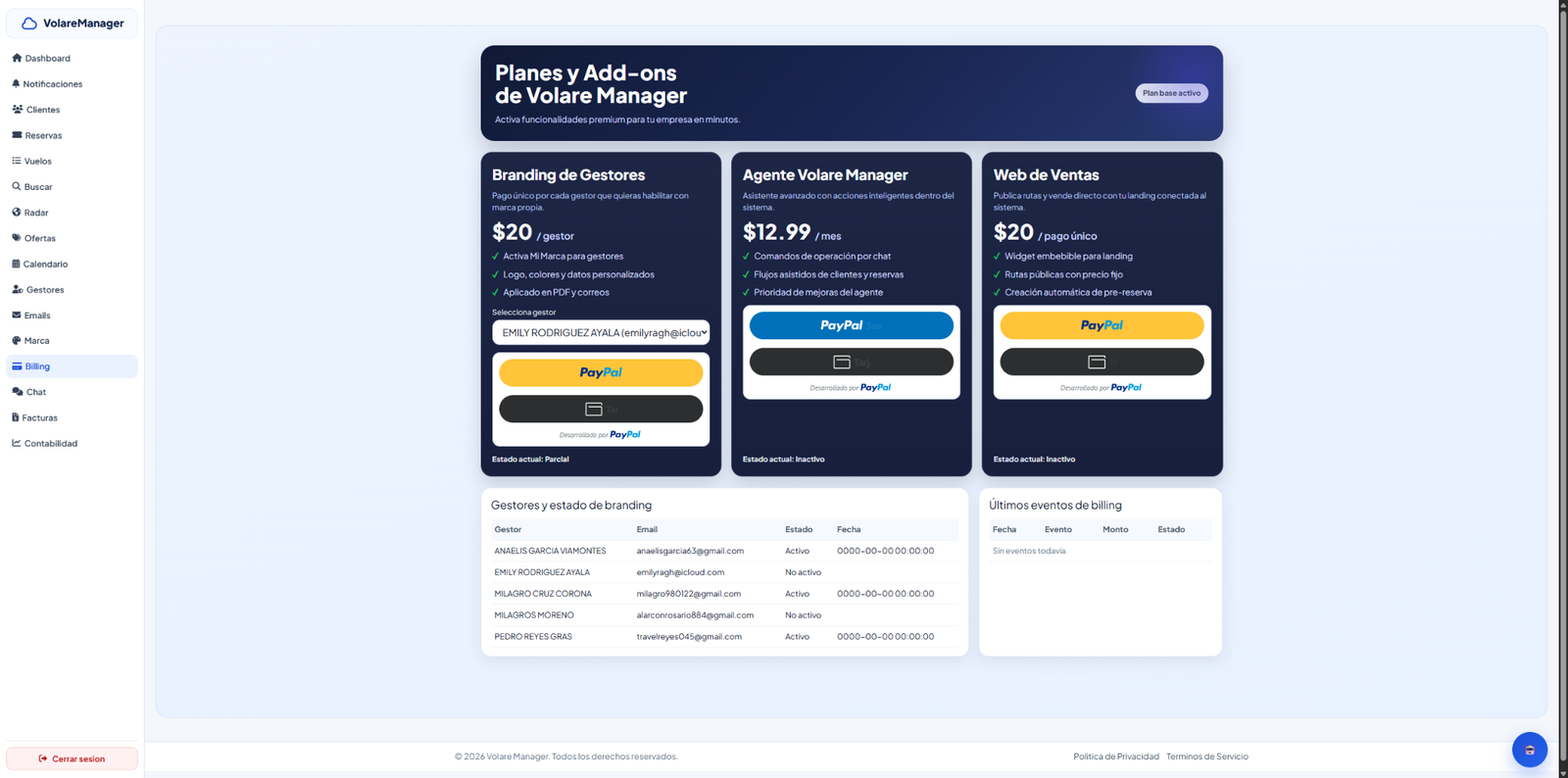Image resolution: width=1568 pixels, height=778 pixels.
Task: Open the floating chat bot button
Action: (1529, 750)
